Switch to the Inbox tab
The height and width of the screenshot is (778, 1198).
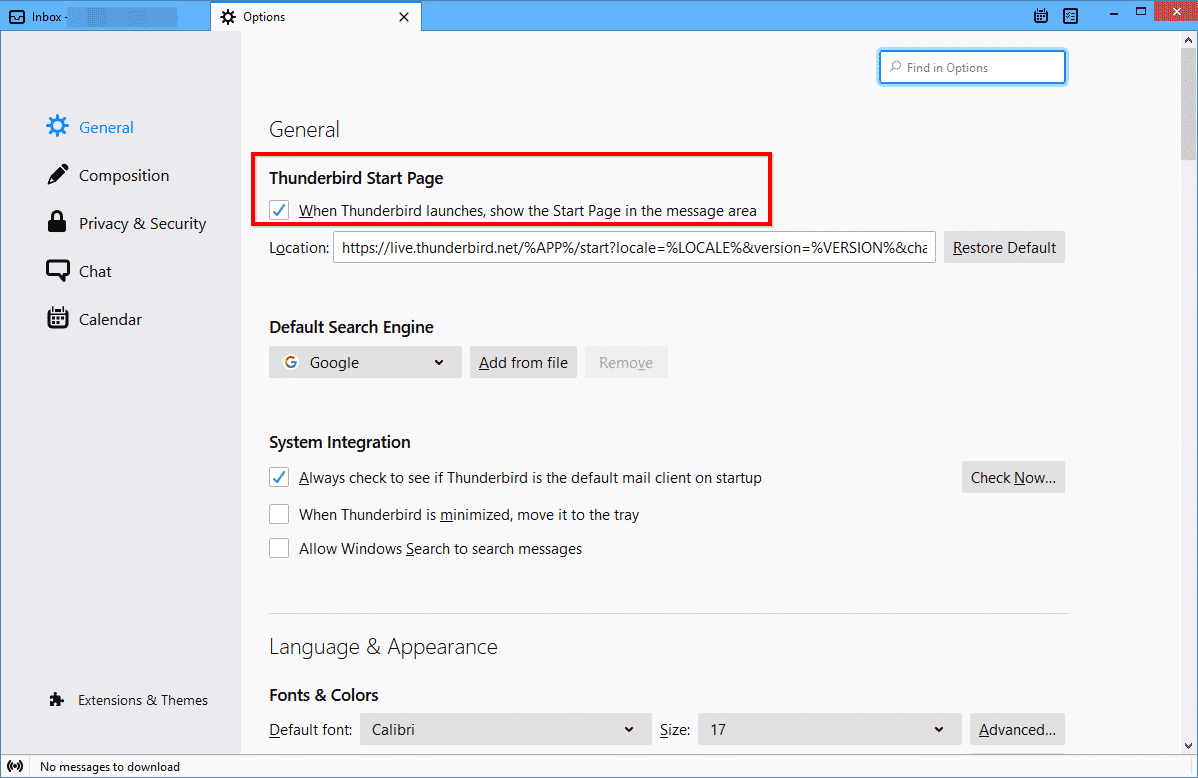[105, 16]
